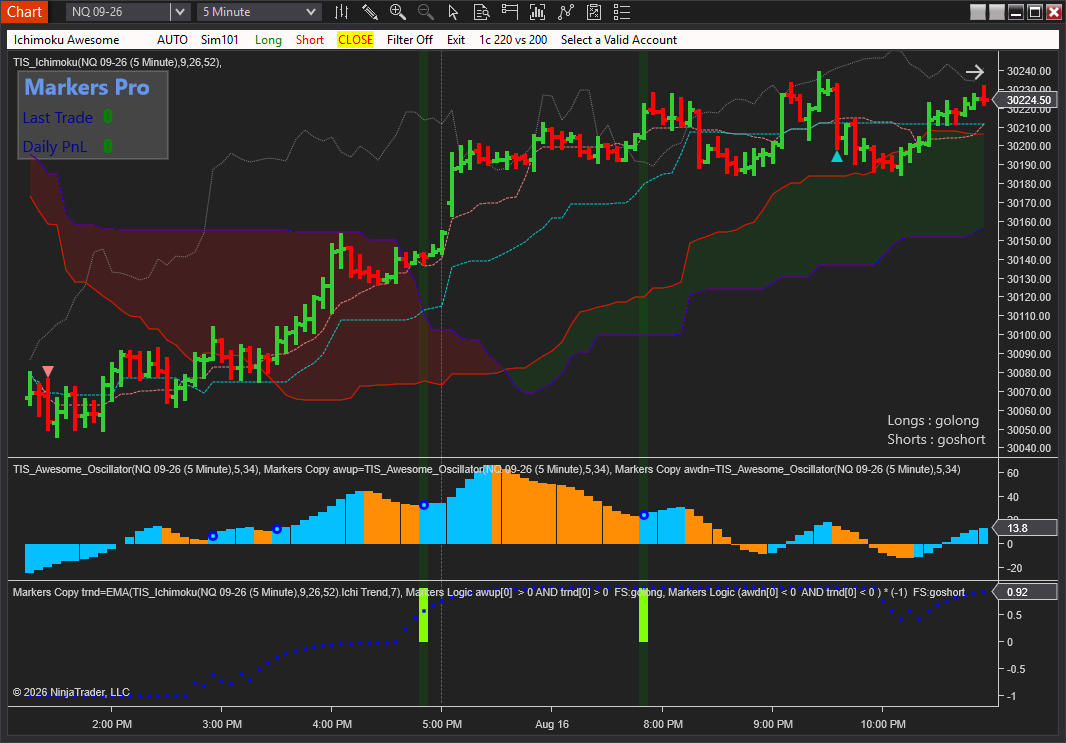
Task: Close the chart window
Action: (1054, 12)
